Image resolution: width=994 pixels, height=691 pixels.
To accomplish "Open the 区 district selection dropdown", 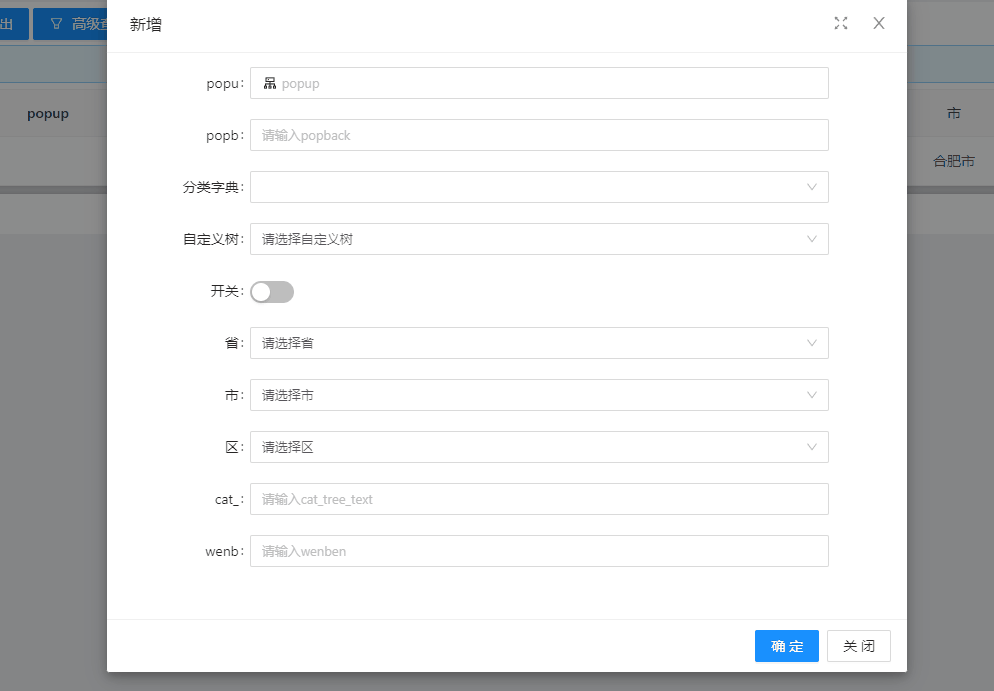I will (539, 447).
